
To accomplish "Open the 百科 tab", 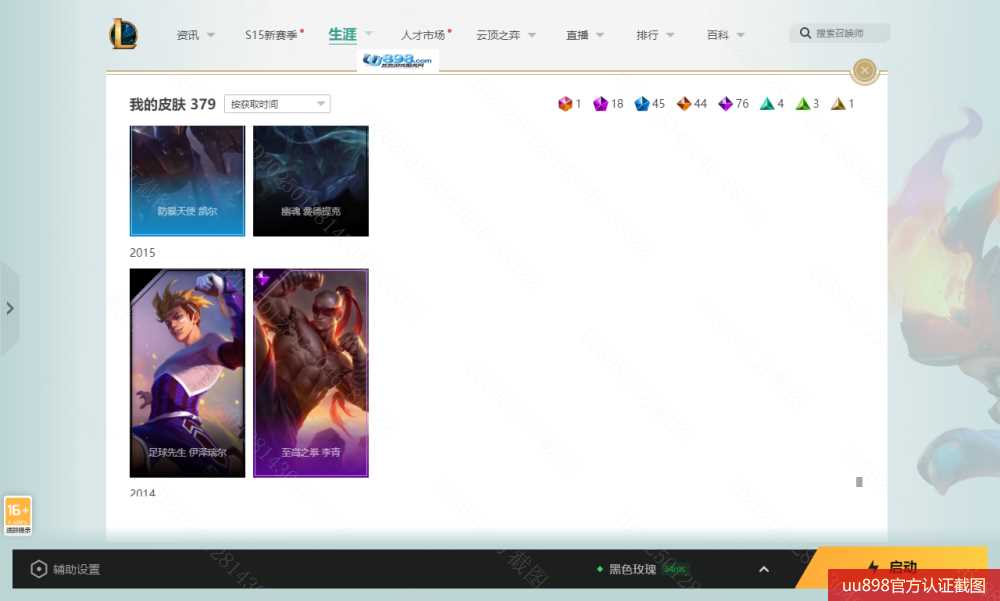I will click(x=717, y=35).
